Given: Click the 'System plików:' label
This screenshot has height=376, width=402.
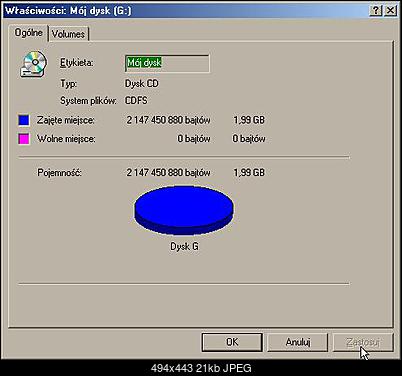Looking at the screenshot, I should tap(88, 100).
